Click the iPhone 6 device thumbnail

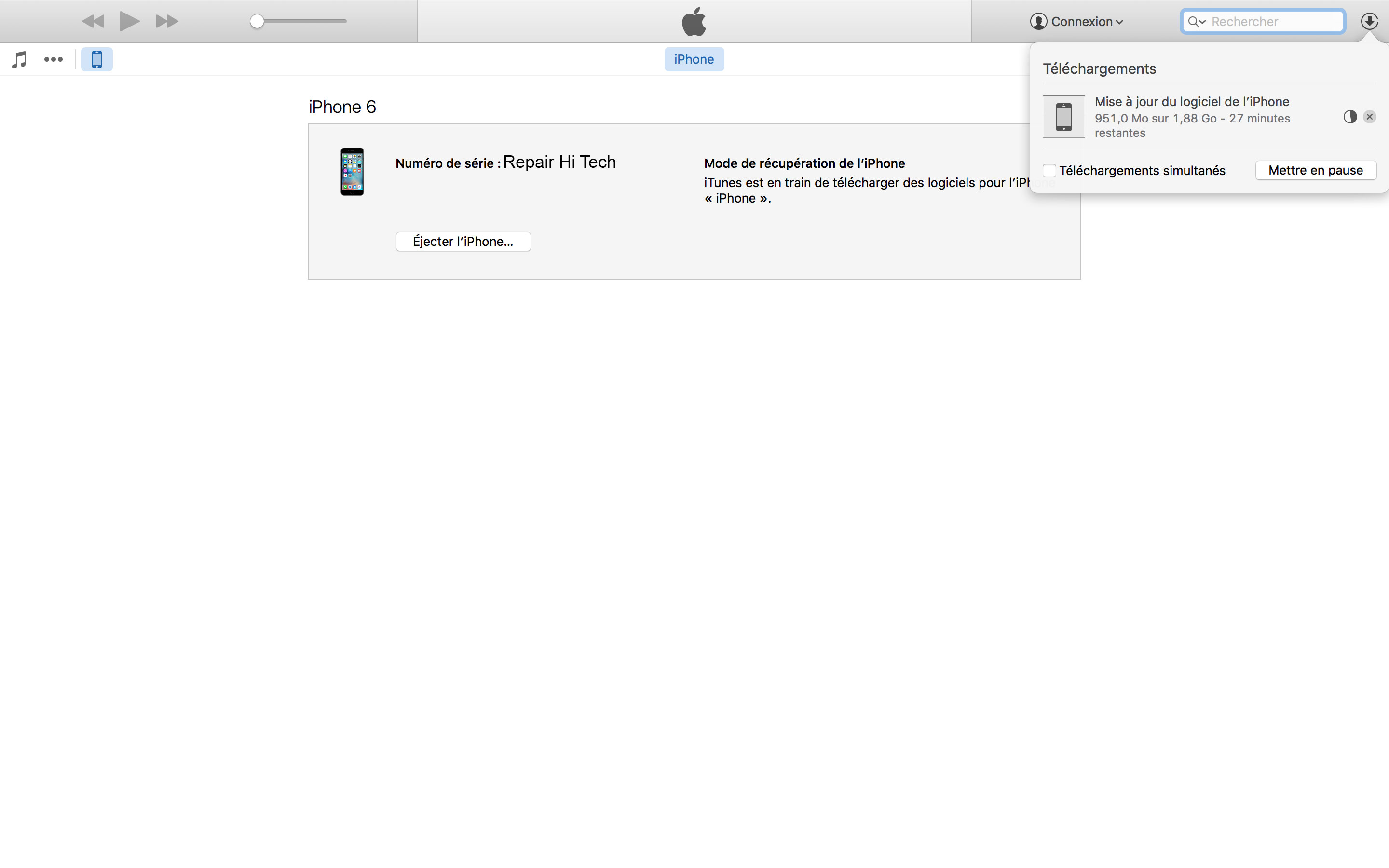352,172
